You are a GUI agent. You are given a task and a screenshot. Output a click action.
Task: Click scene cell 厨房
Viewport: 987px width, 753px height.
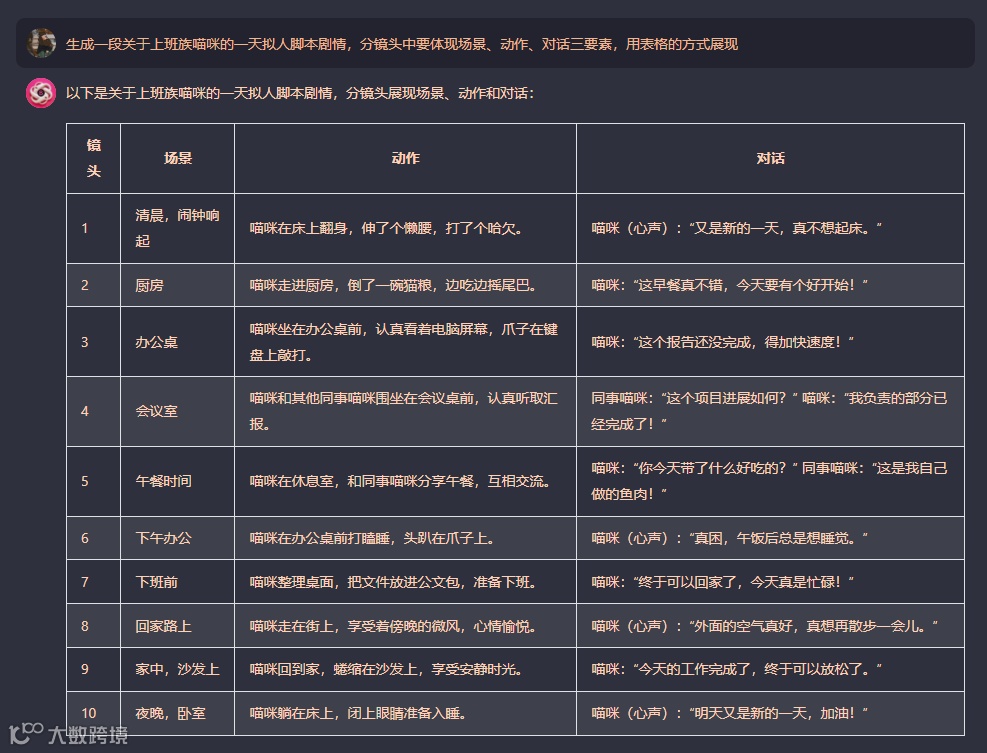[178, 285]
